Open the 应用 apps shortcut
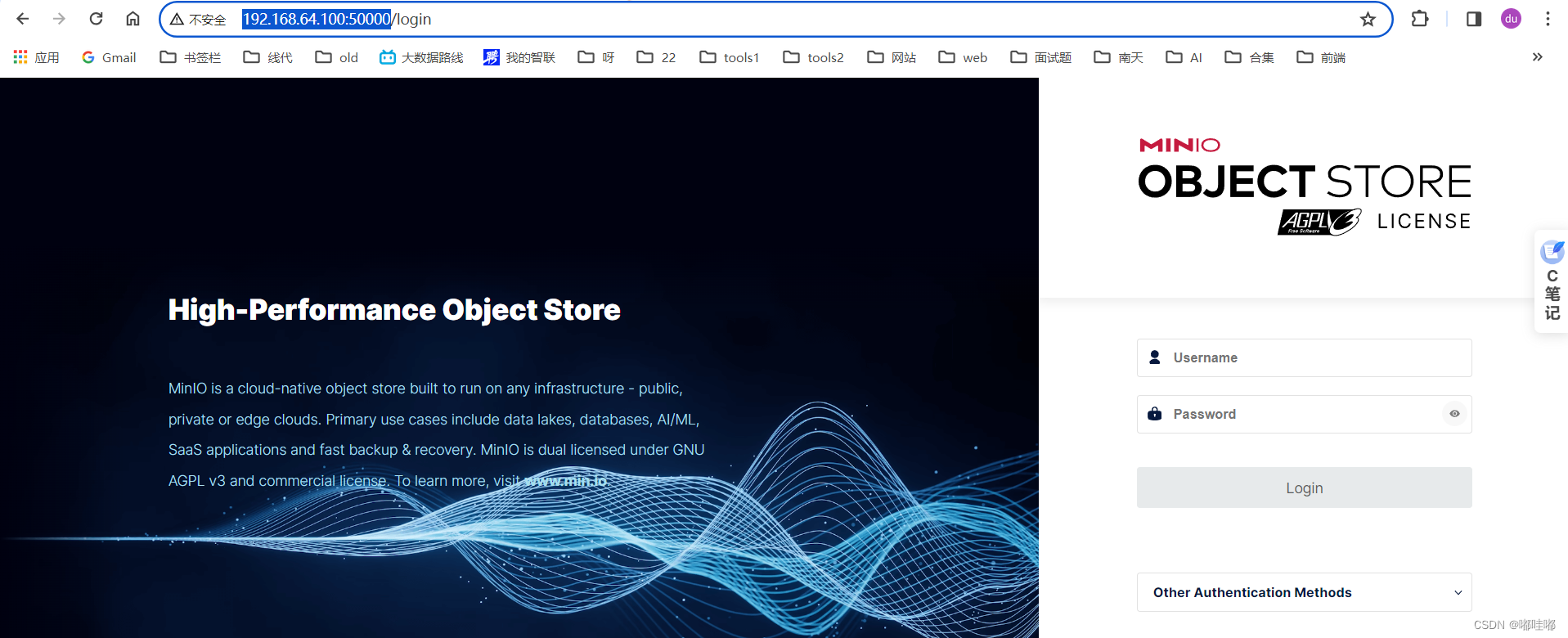This screenshot has height=638, width=1568. 37,57
